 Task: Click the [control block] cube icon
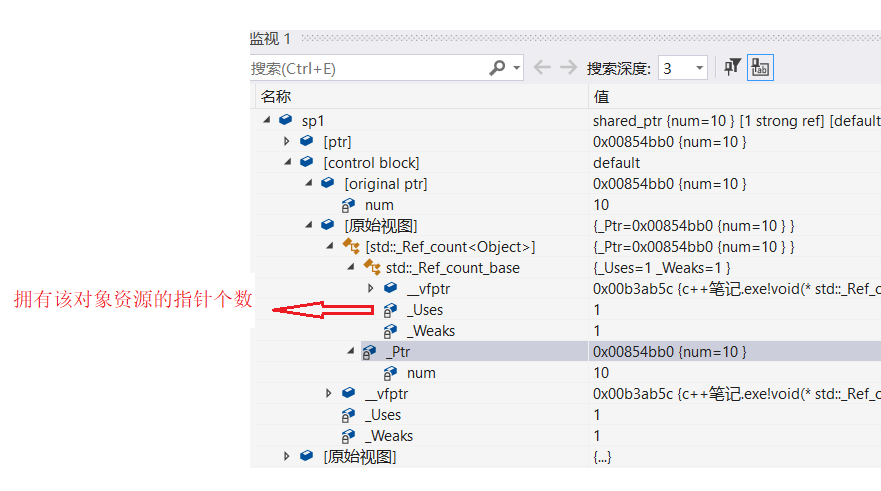coord(306,162)
